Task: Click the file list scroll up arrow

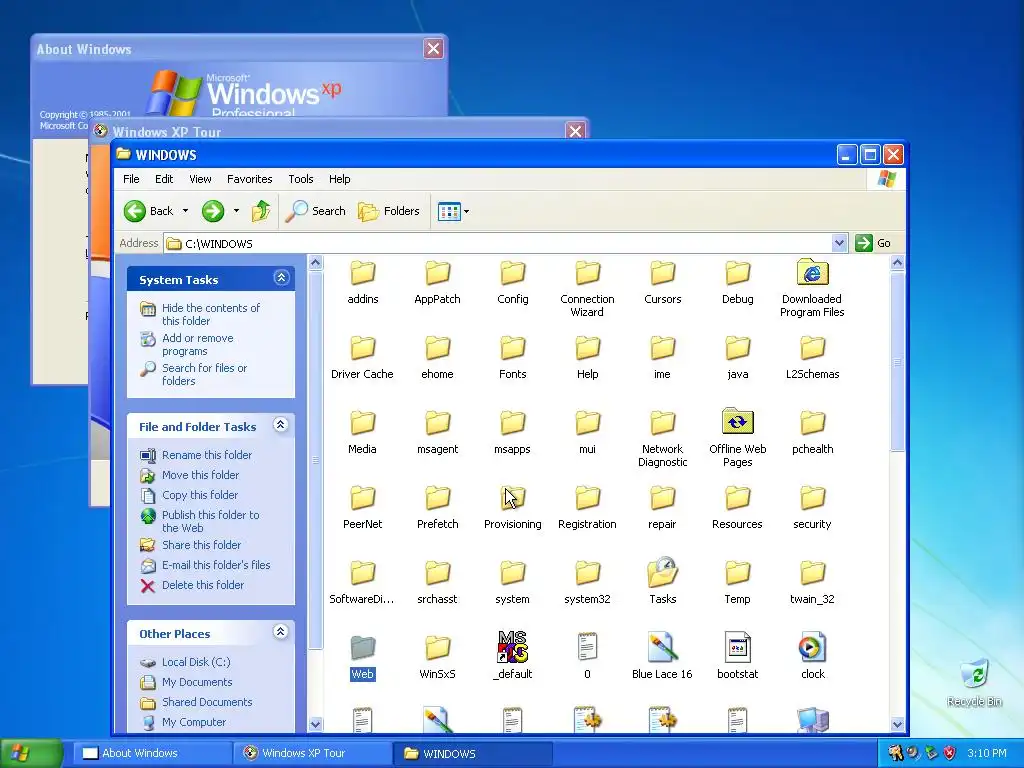Action: pos(897,263)
